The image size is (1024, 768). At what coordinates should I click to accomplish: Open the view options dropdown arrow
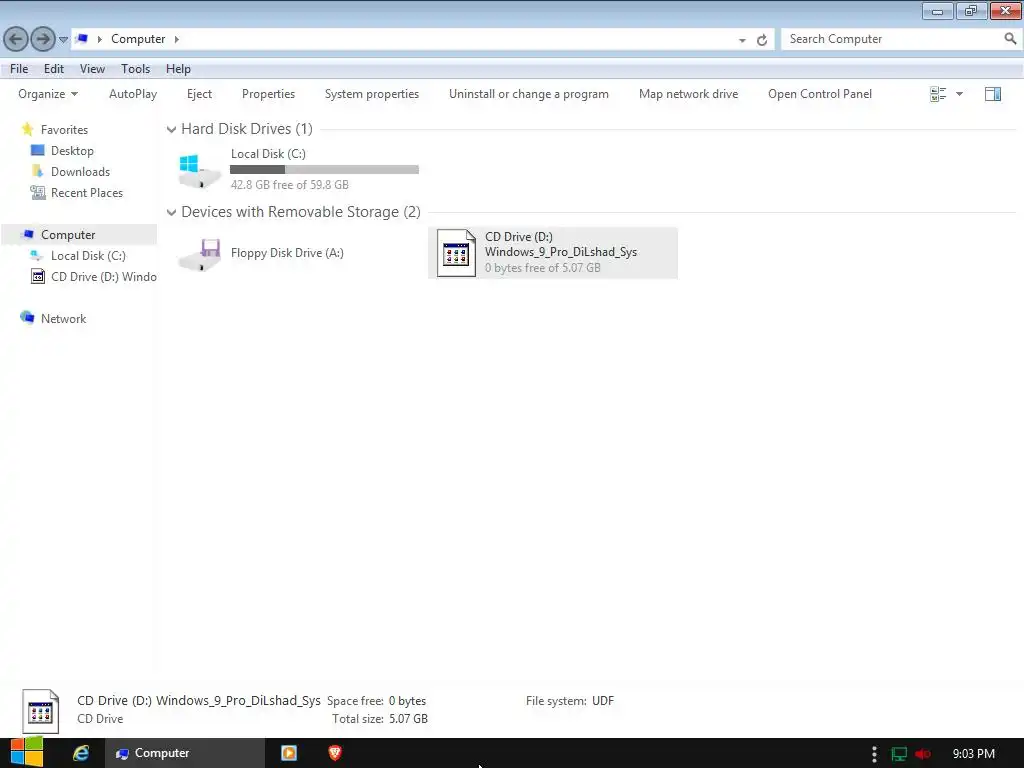959,94
